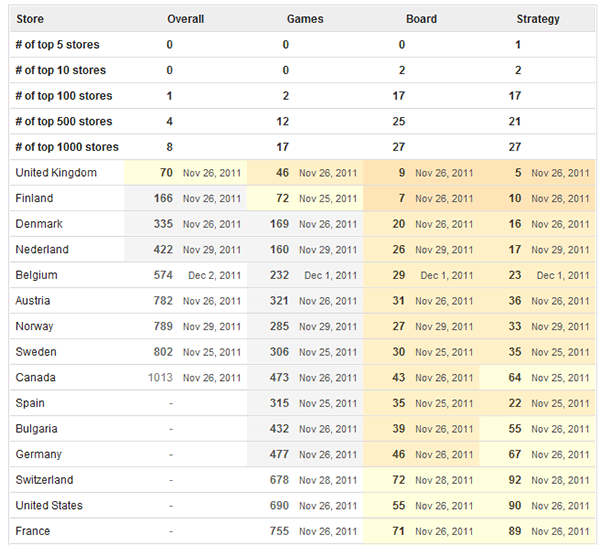Click United Kingdom's Overall rank 70 cell

click(165, 173)
